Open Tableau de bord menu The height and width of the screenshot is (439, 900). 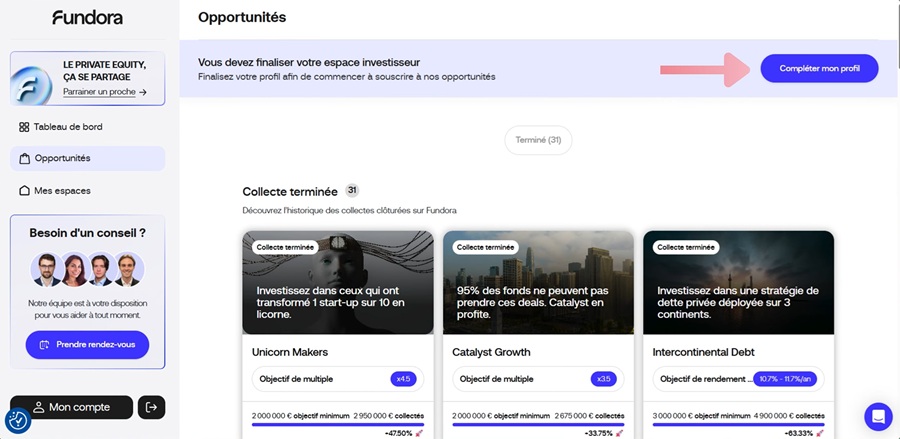87,127
